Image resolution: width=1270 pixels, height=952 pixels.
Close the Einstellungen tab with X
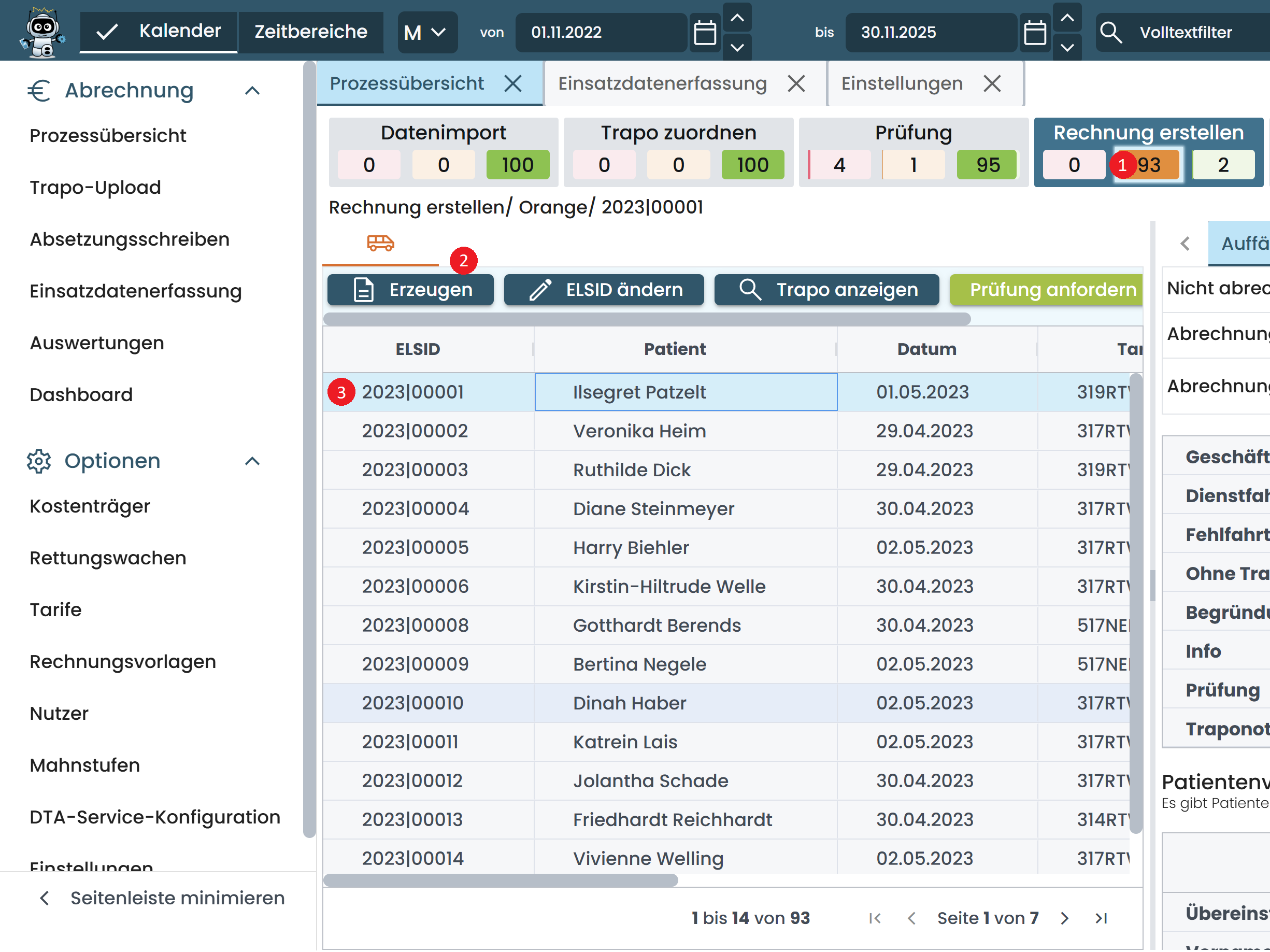click(992, 84)
